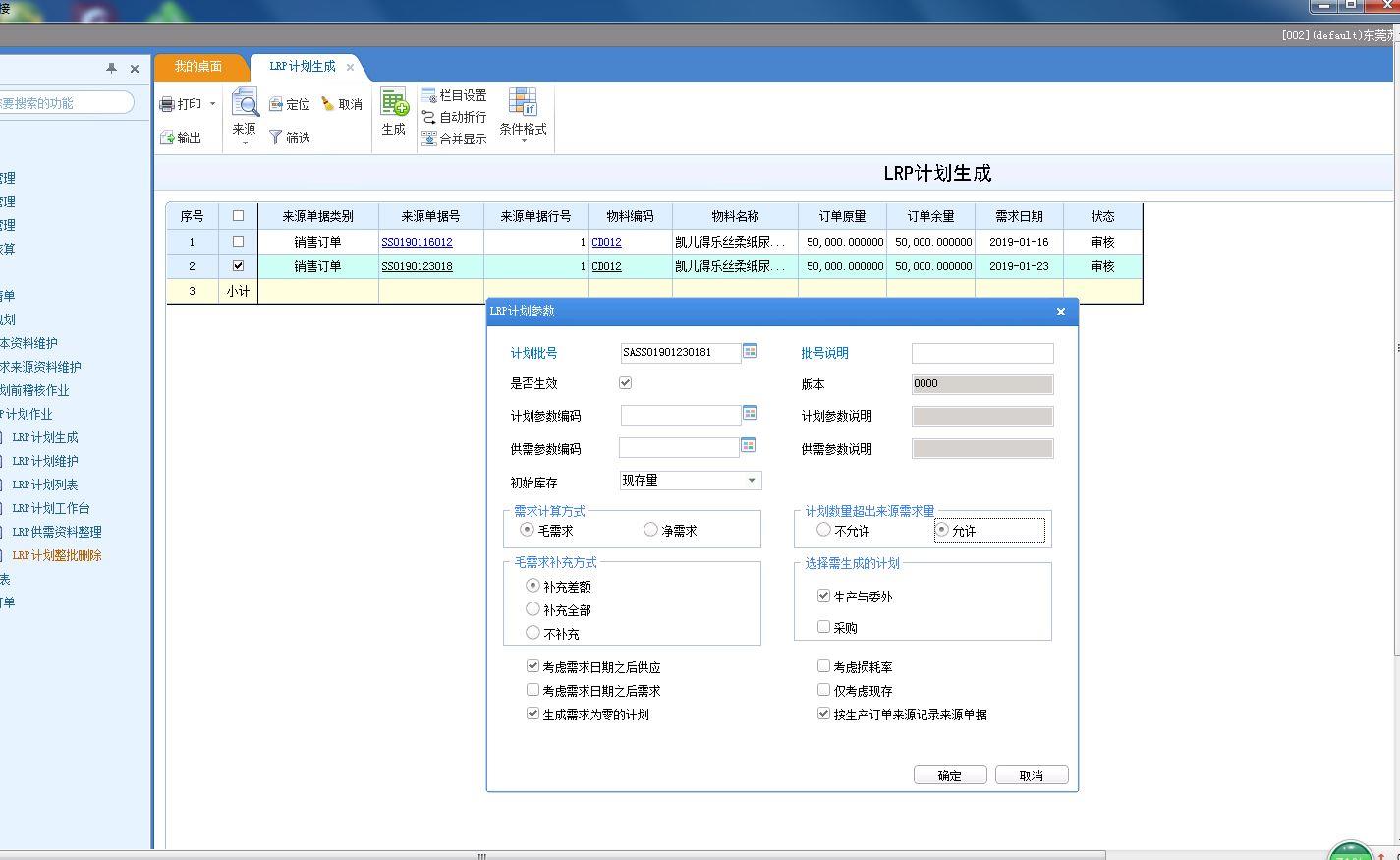Image resolution: width=1400 pixels, height=860 pixels.
Task: Toggle 按生产订单来源记录来源单据 checkbox
Action: pyautogui.click(x=823, y=713)
